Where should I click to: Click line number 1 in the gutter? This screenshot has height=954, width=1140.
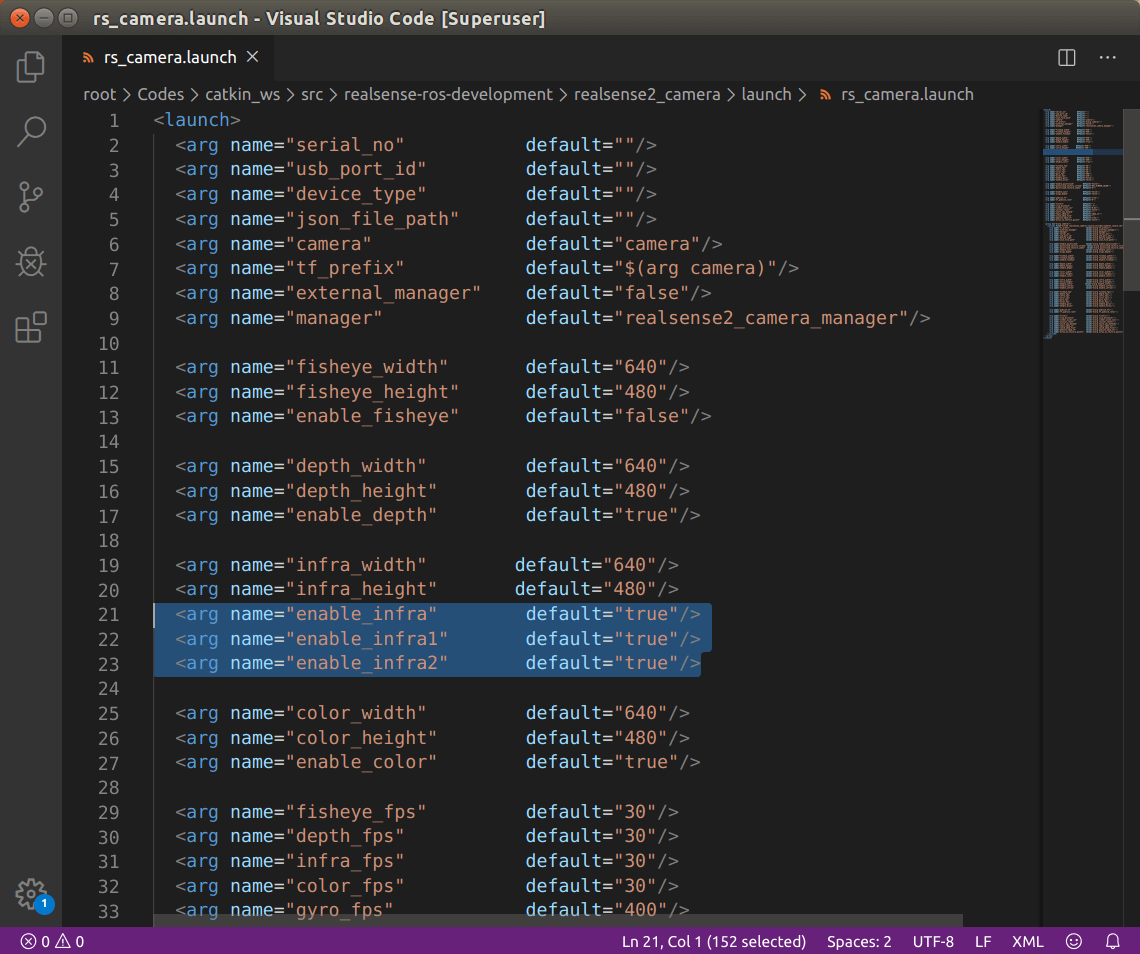point(113,121)
